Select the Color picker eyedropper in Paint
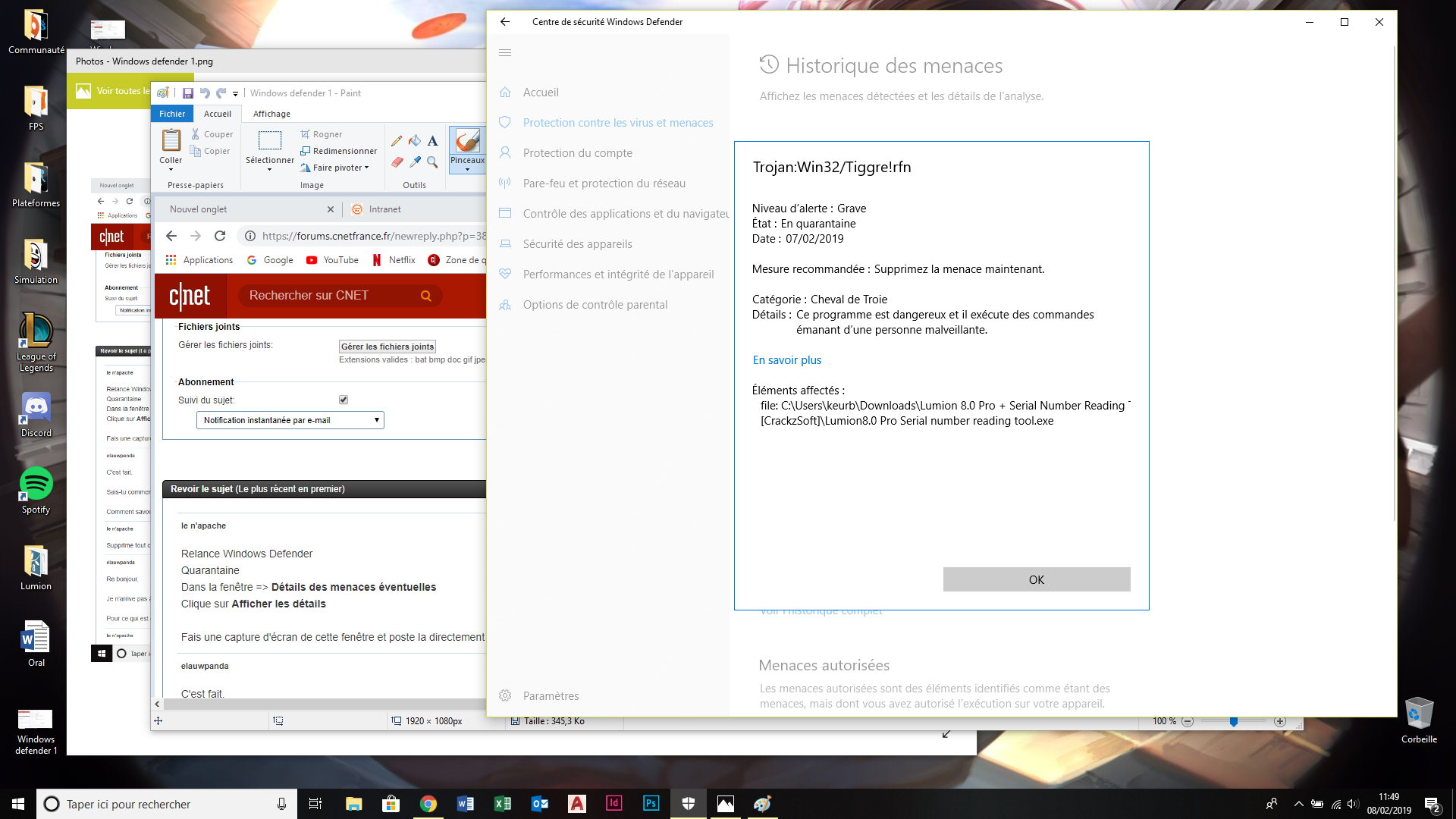The image size is (1456, 819). (x=415, y=162)
